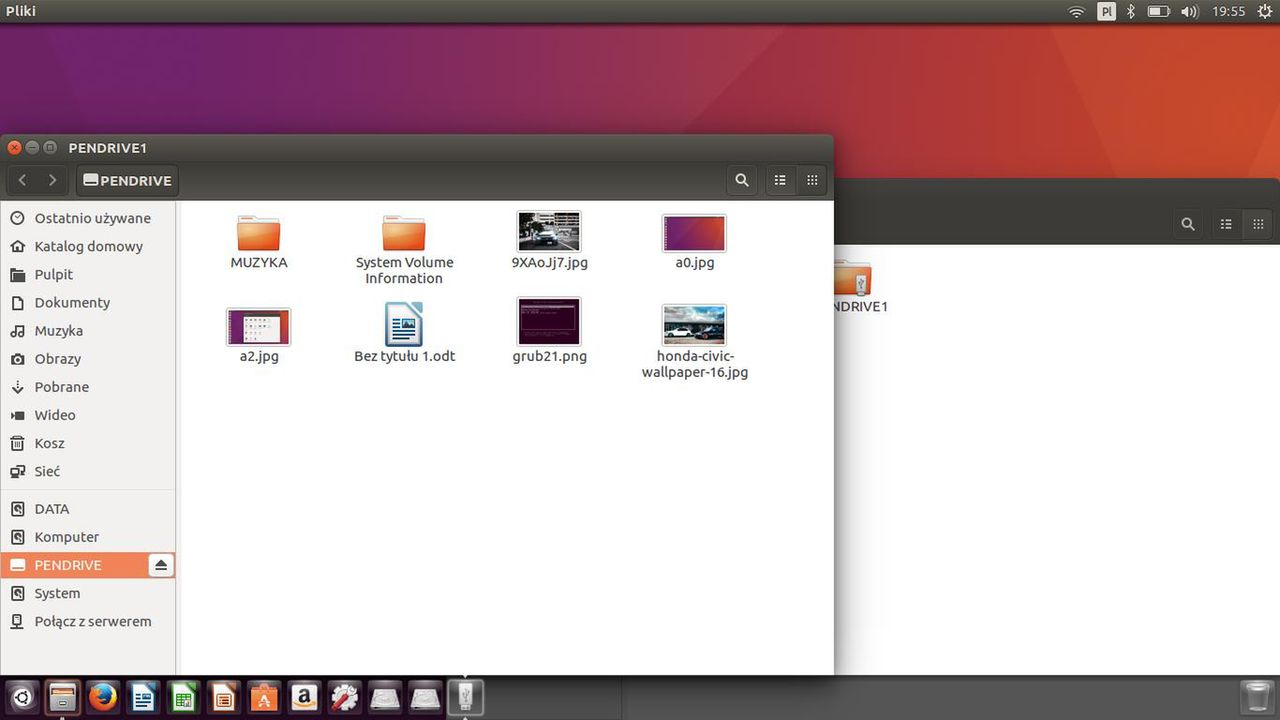Open Katalog domowy in the sidebar

tap(88, 246)
